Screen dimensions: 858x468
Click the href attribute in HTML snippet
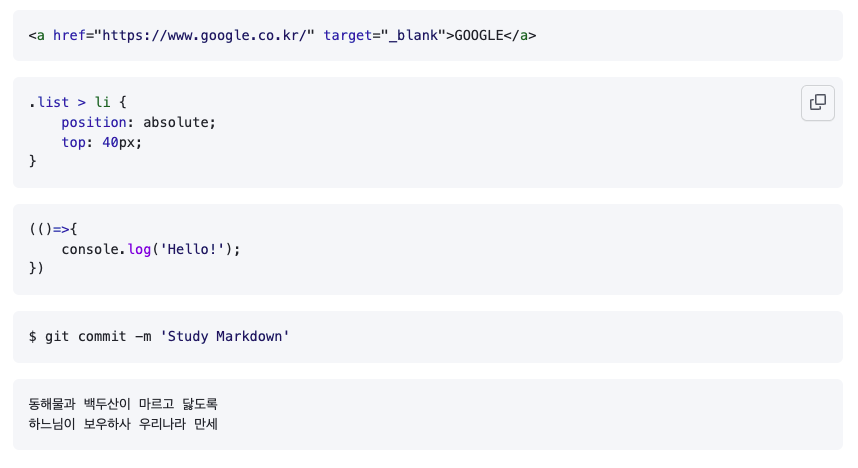[x=69, y=36]
